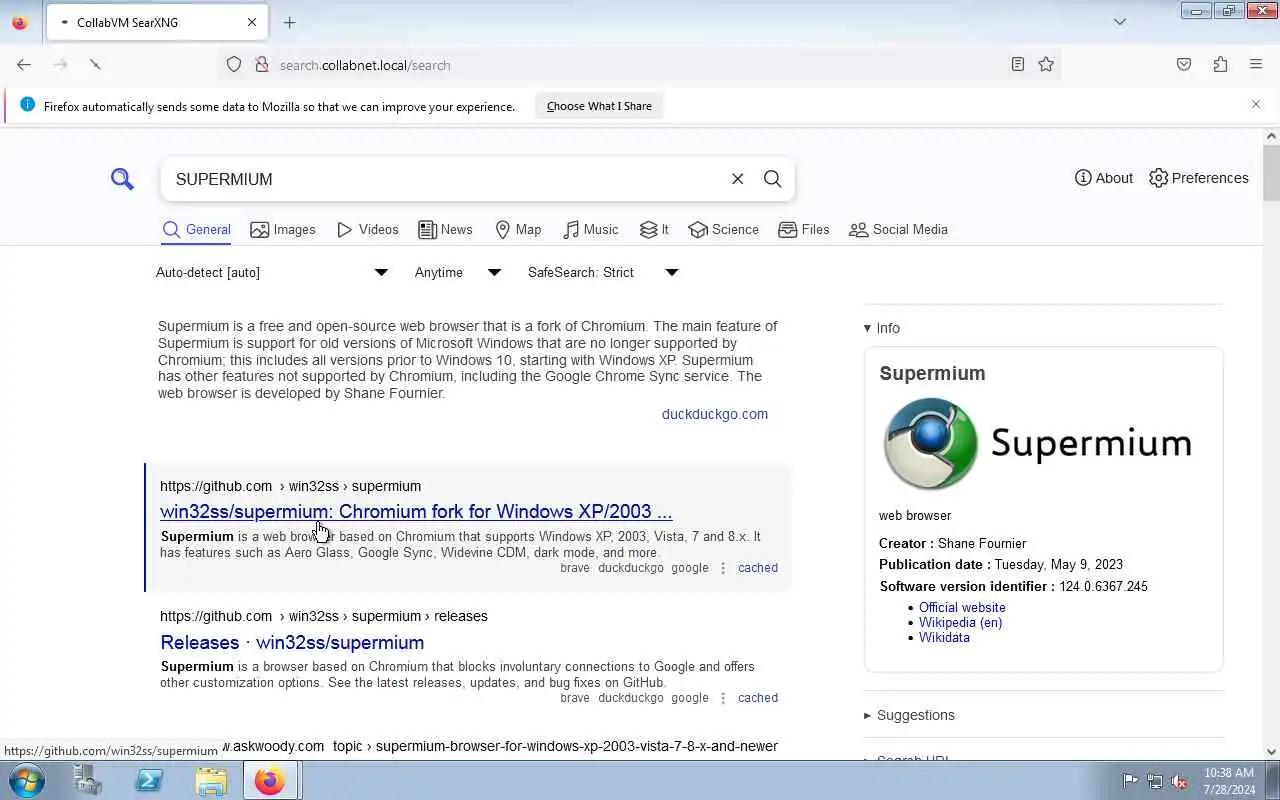Click the muted volume tray icon
The image size is (1280, 800).
[1179, 781]
